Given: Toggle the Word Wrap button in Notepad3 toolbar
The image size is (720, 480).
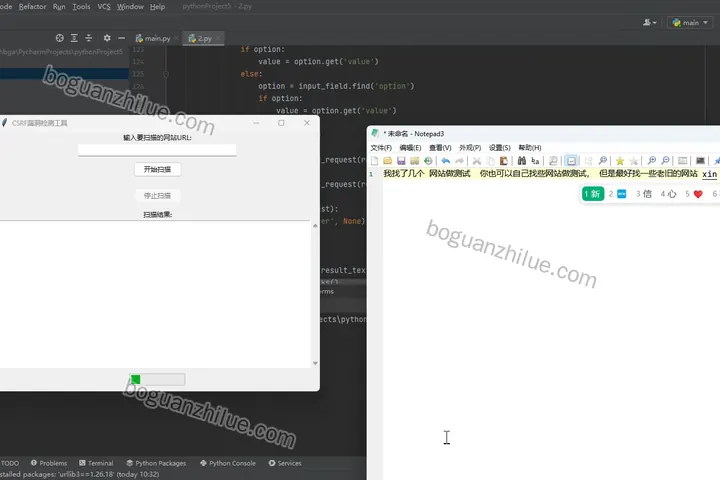Looking at the screenshot, I should [571, 161].
